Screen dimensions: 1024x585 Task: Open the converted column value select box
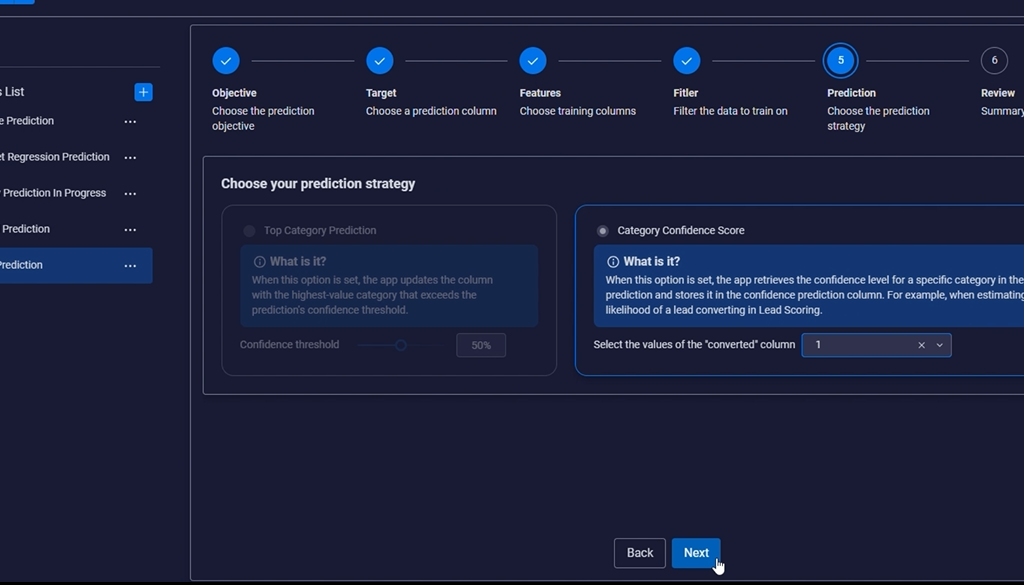860,345
